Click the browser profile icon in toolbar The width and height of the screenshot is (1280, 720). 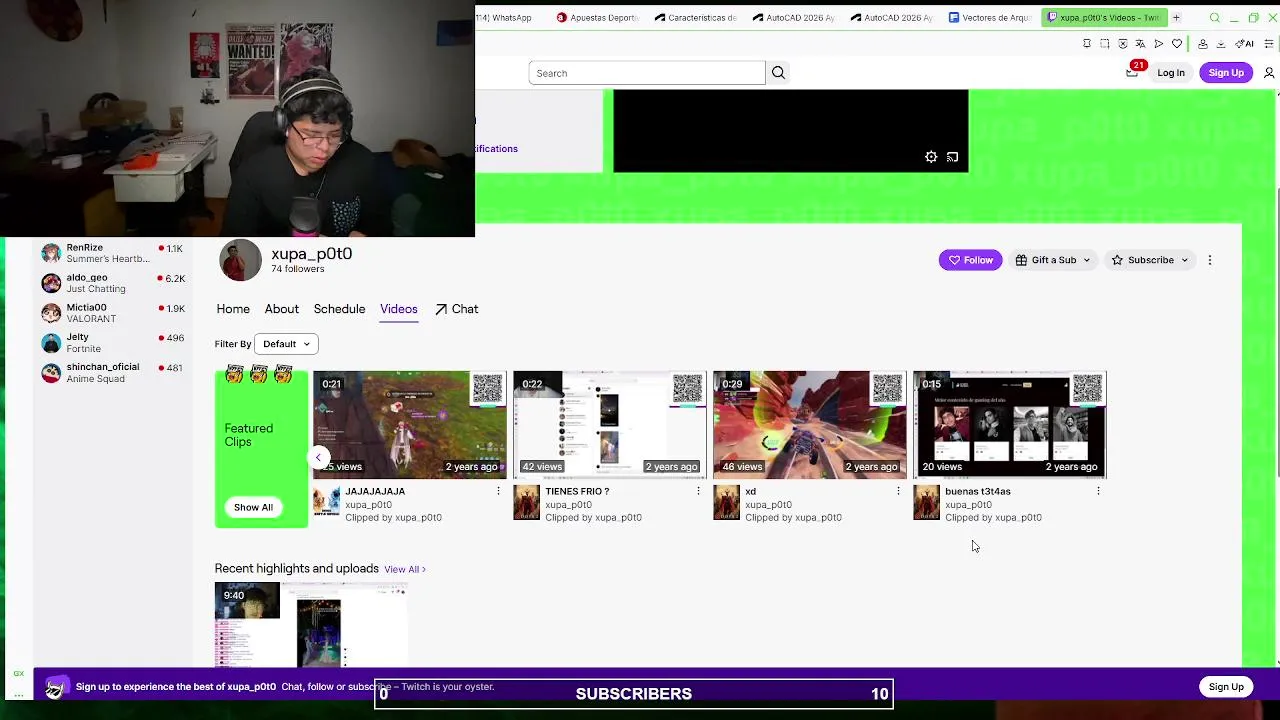[x=1202, y=44]
